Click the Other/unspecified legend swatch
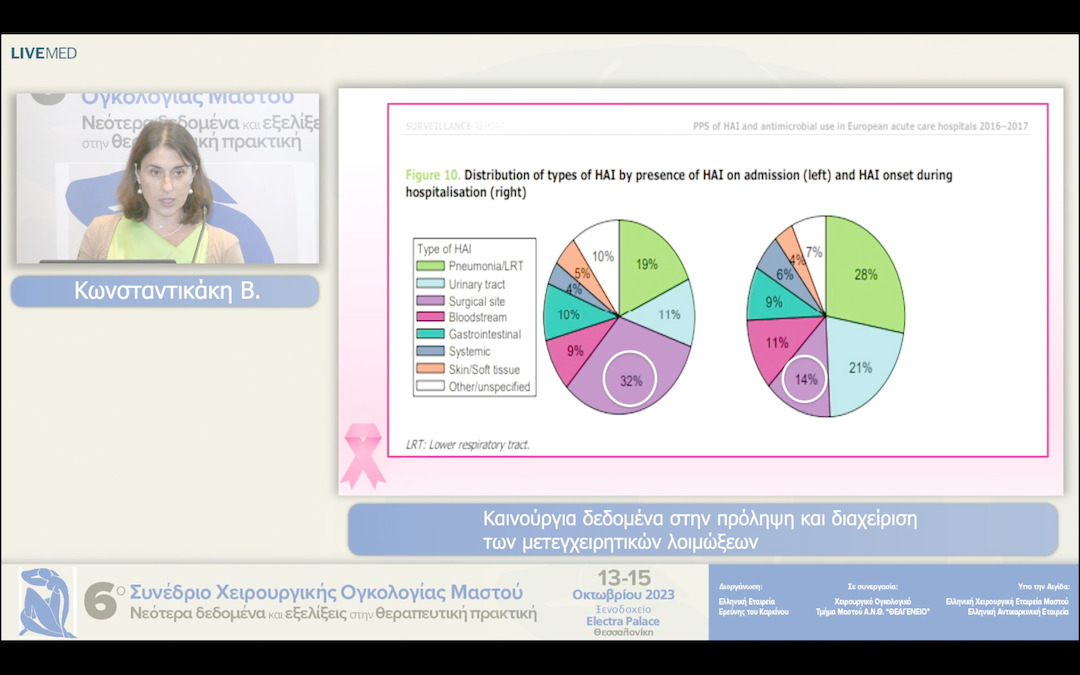The height and width of the screenshot is (675, 1080). (433, 386)
